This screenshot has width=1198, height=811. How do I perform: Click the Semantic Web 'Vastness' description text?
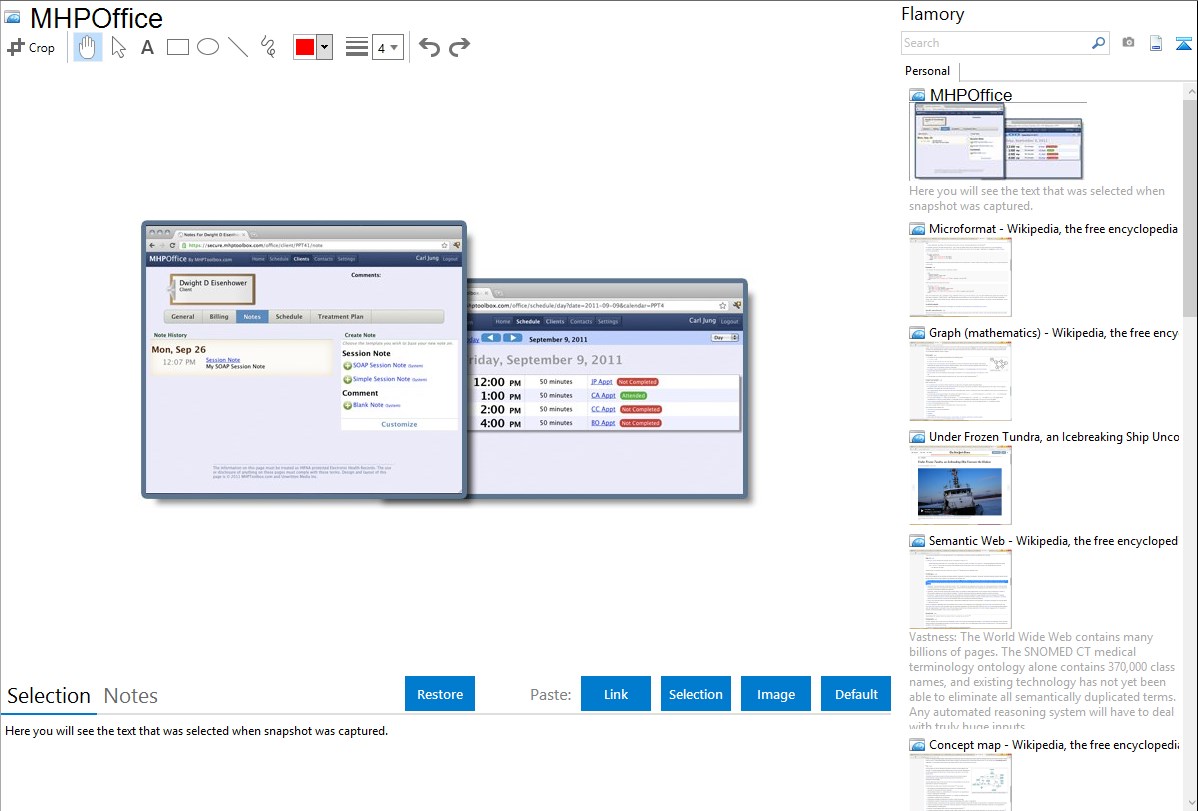1043,681
